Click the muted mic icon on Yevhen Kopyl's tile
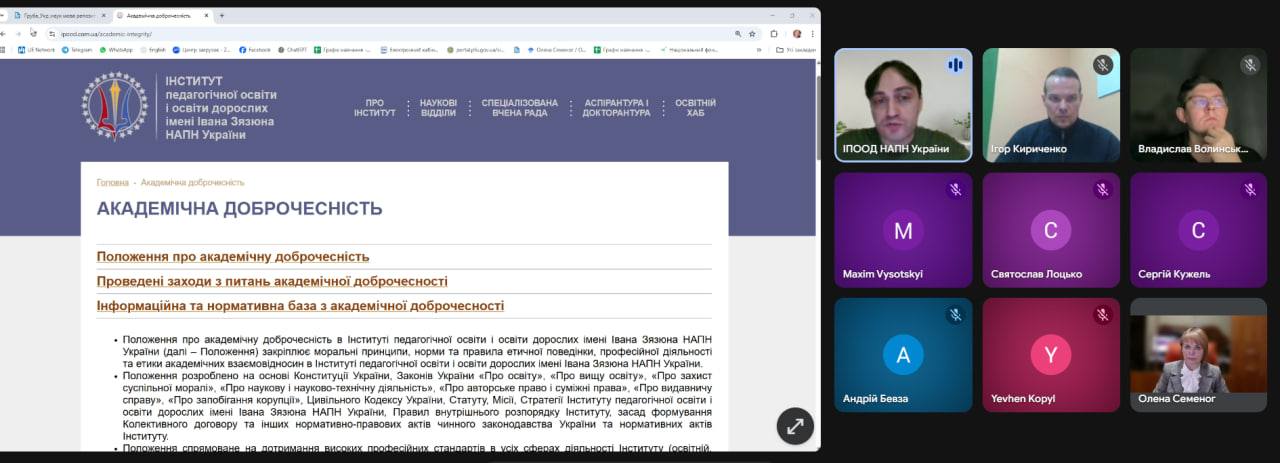Image resolution: width=1280 pixels, height=463 pixels. pos(1102,315)
